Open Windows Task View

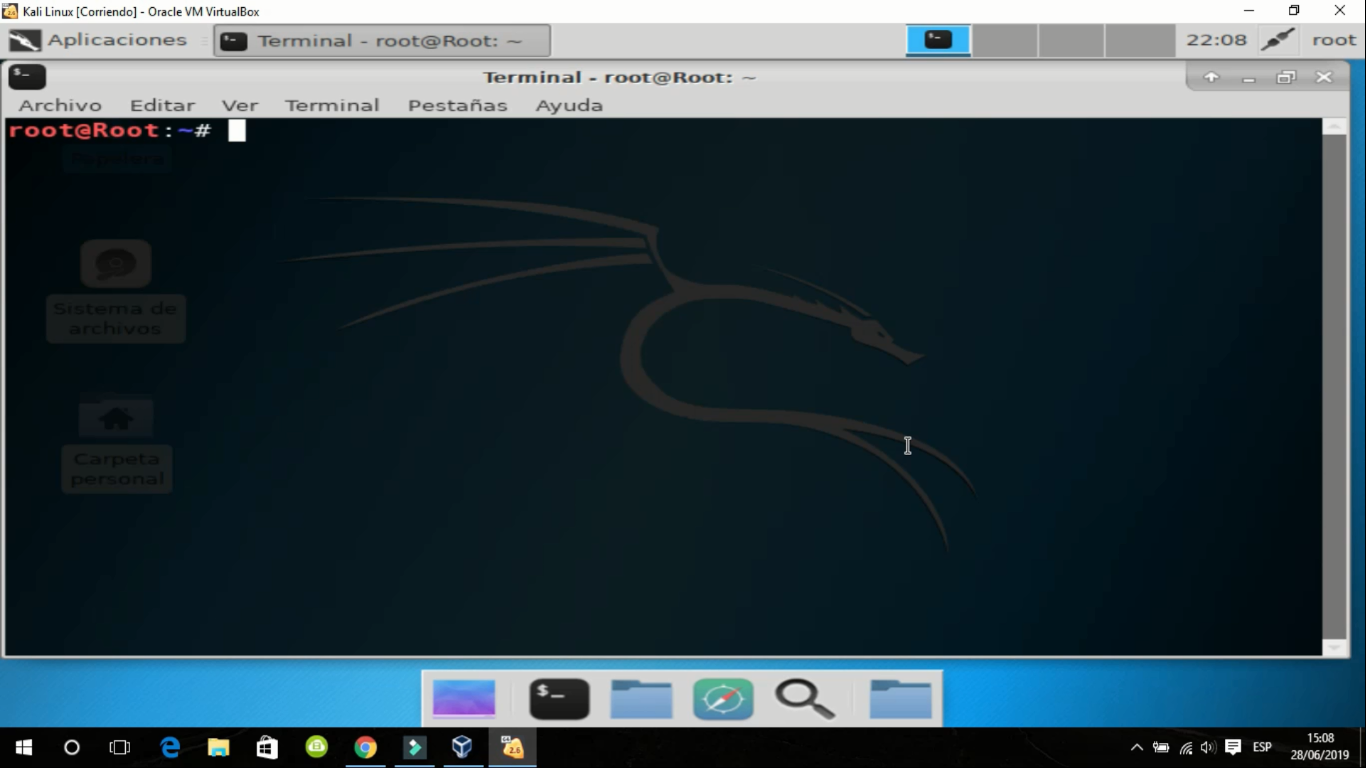120,747
